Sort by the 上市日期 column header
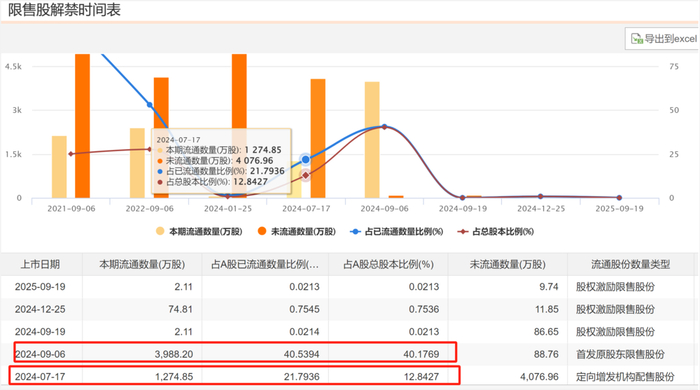This screenshot has height=390, width=700. click(x=40, y=265)
